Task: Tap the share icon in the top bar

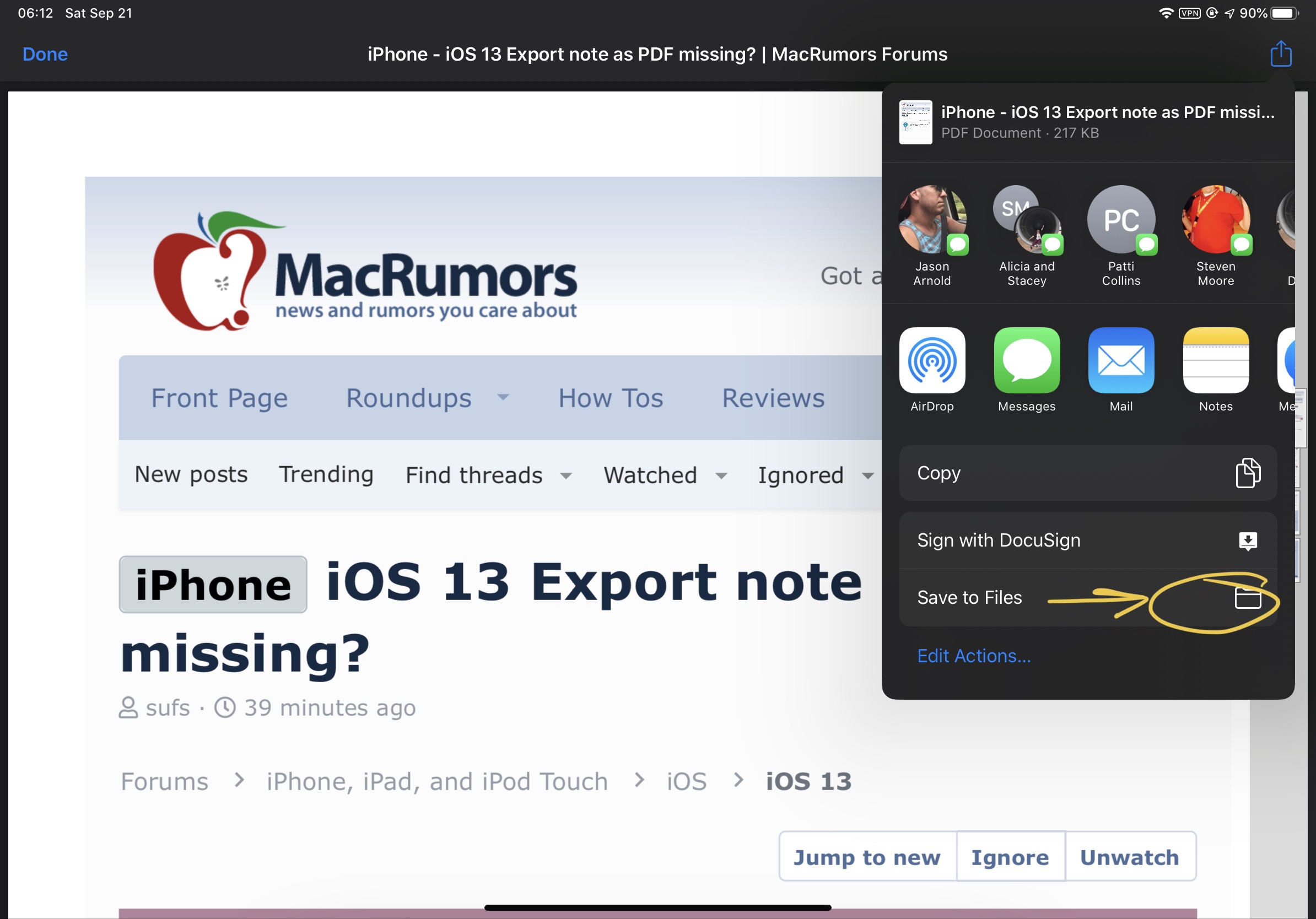Action: [x=1281, y=54]
